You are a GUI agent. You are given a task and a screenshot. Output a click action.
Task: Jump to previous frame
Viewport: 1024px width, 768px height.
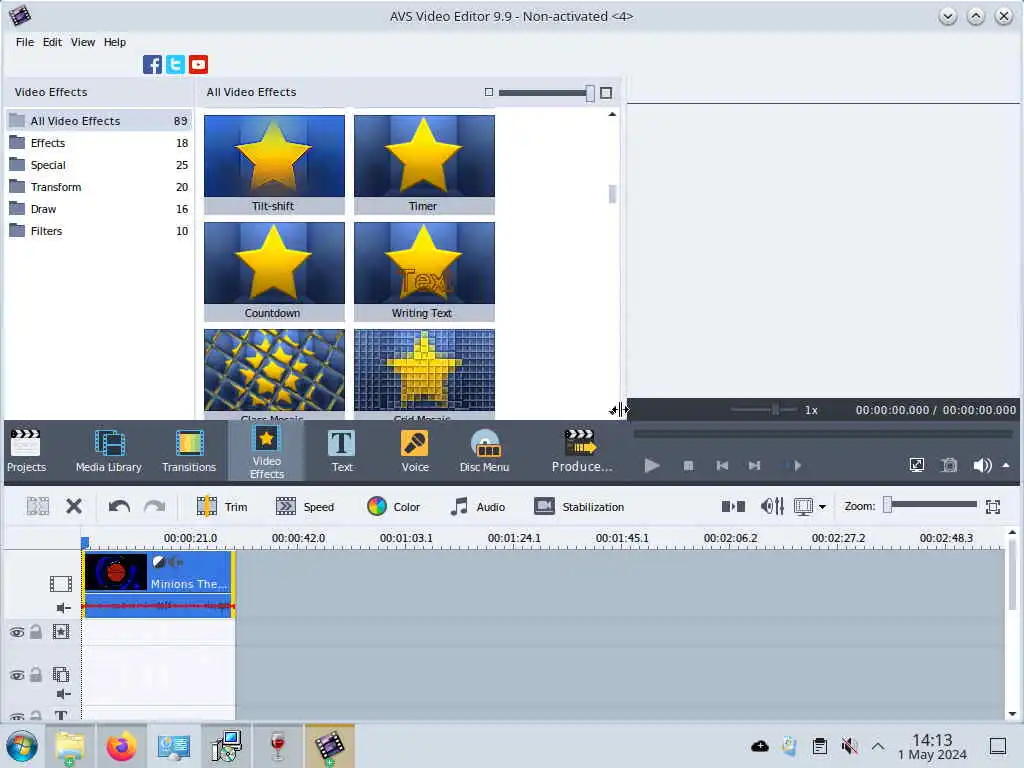[x=722, y=466]
